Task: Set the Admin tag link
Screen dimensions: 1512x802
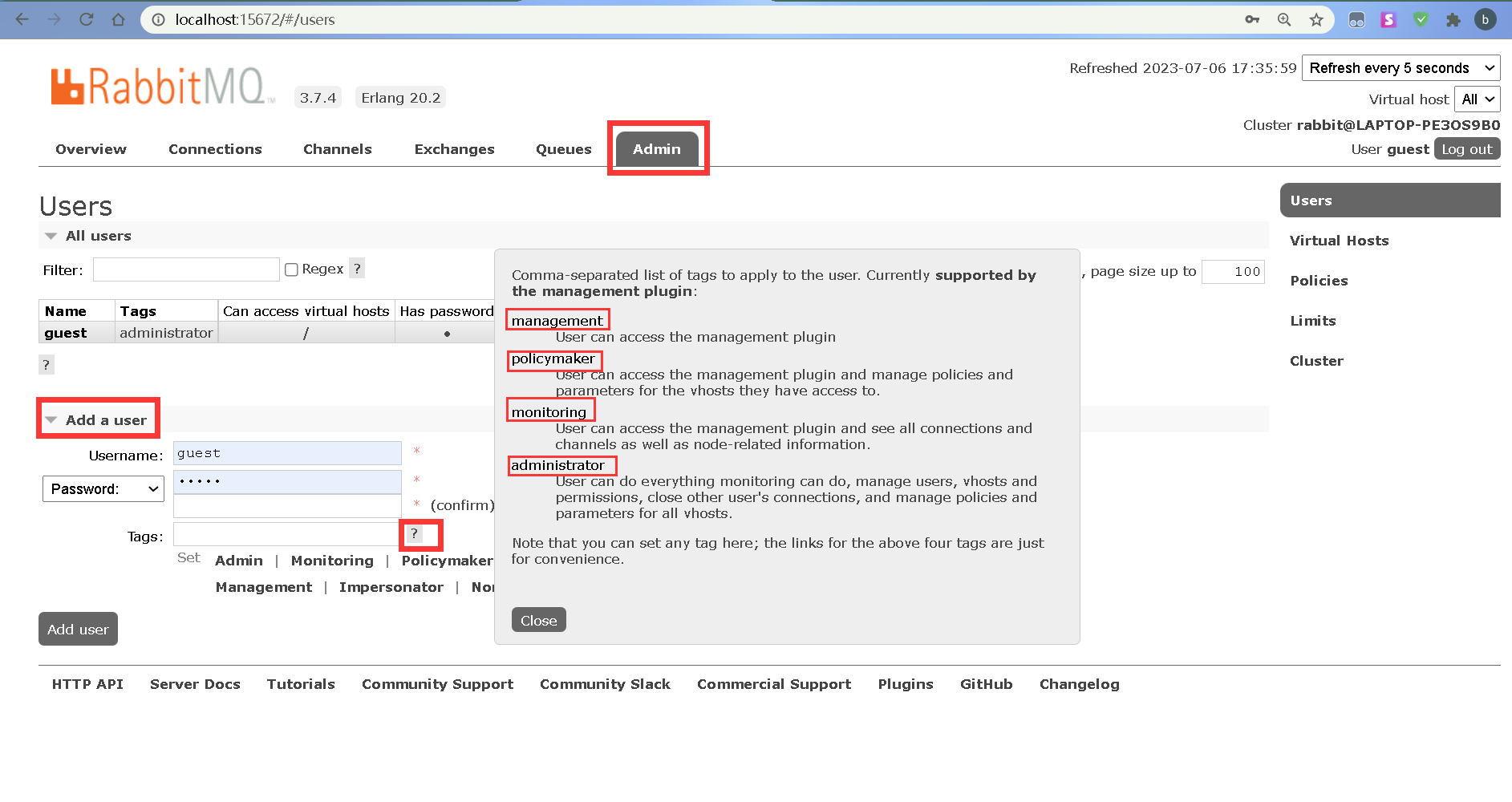Action: coord(239,561)
